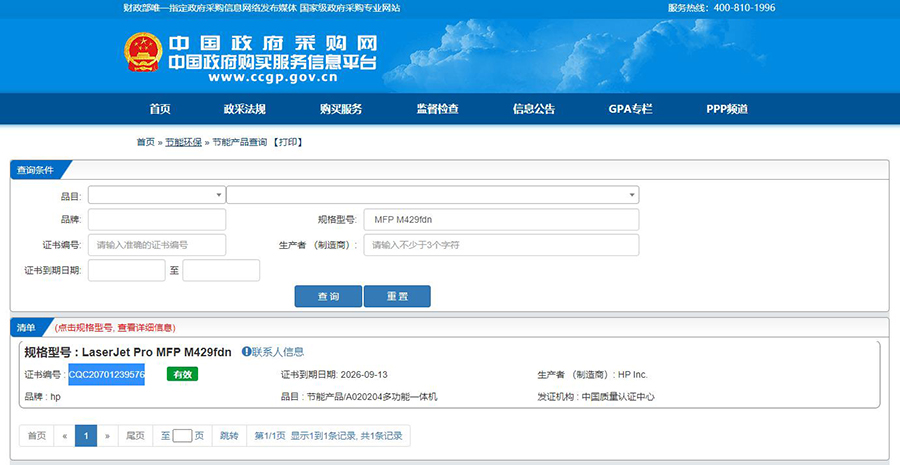Screen dimensions: 900x465
Task: Go to next page with » arrow
Action: 107,436
